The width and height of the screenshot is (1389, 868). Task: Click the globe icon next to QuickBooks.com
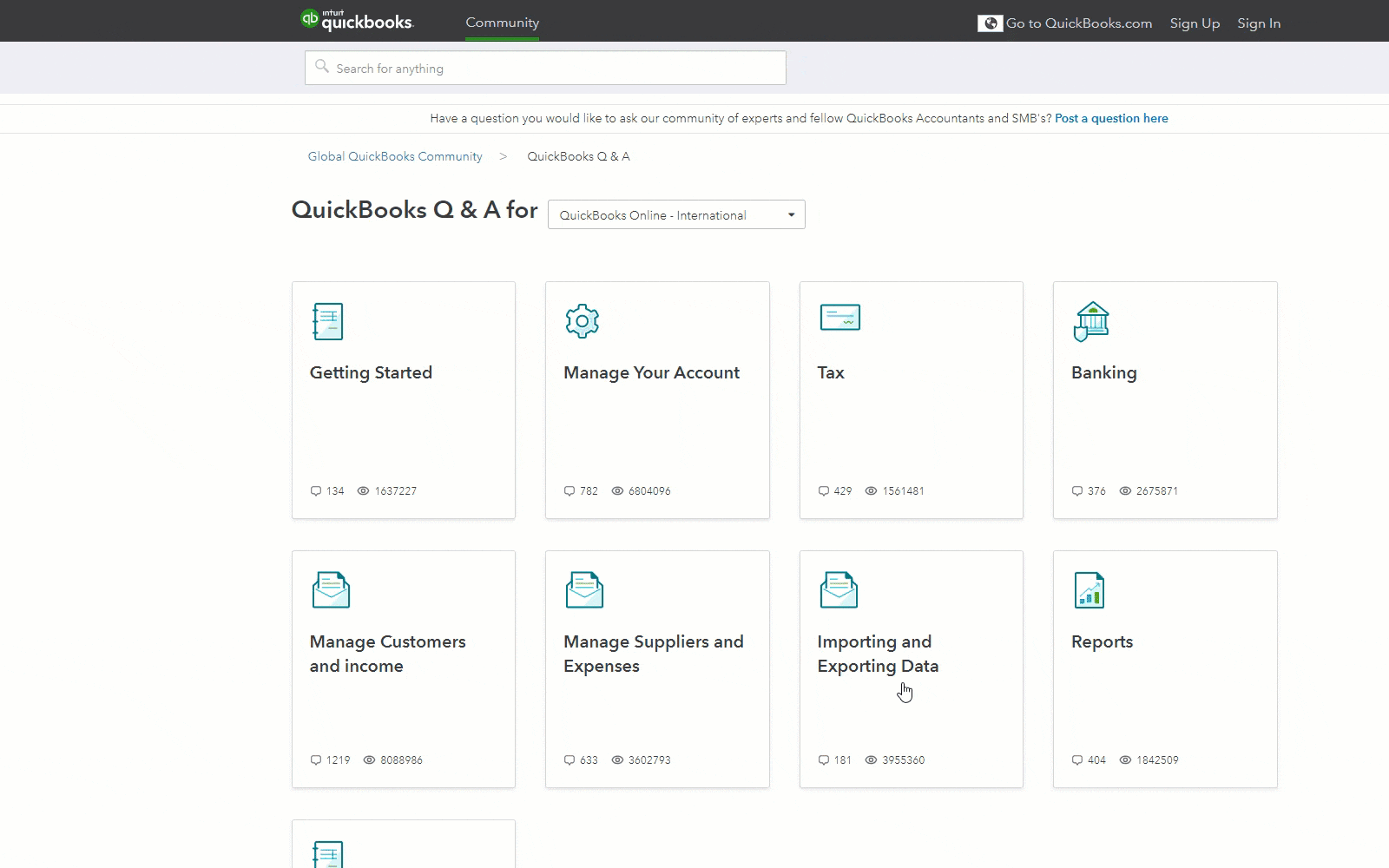(x=990, y=23)
